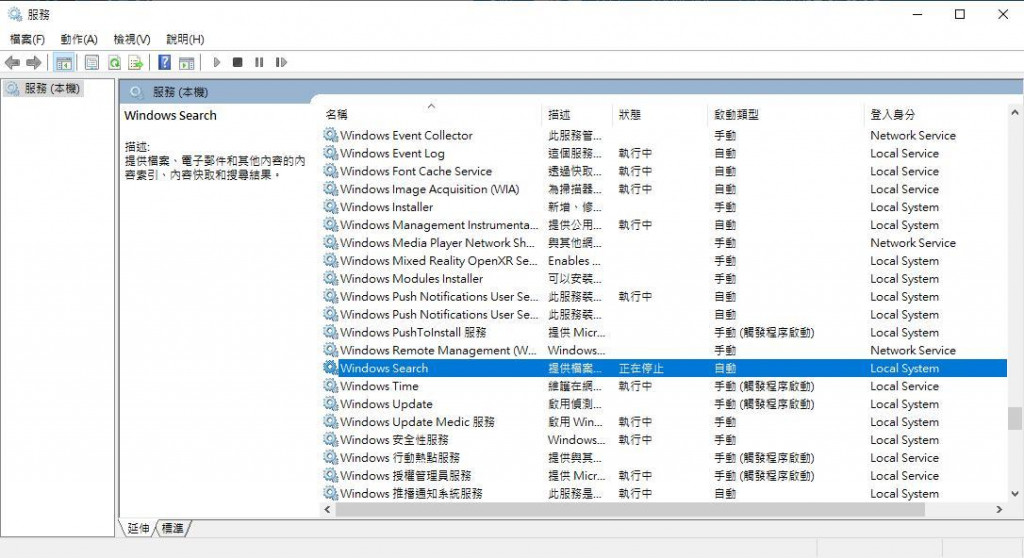This screenshot has width=1024, height=558.
Task: Switch to the 延伸 tab
Action: click(138, 528)
